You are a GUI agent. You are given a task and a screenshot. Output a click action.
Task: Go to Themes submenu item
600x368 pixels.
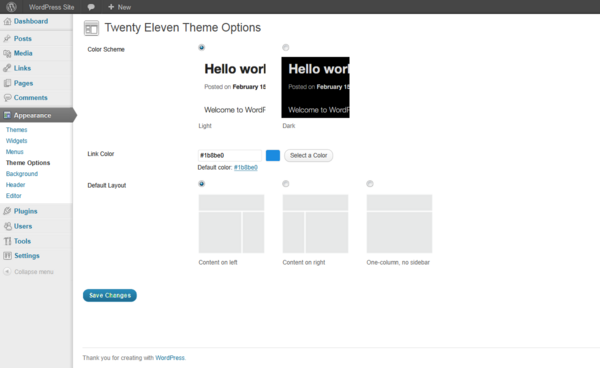(16, 130)
